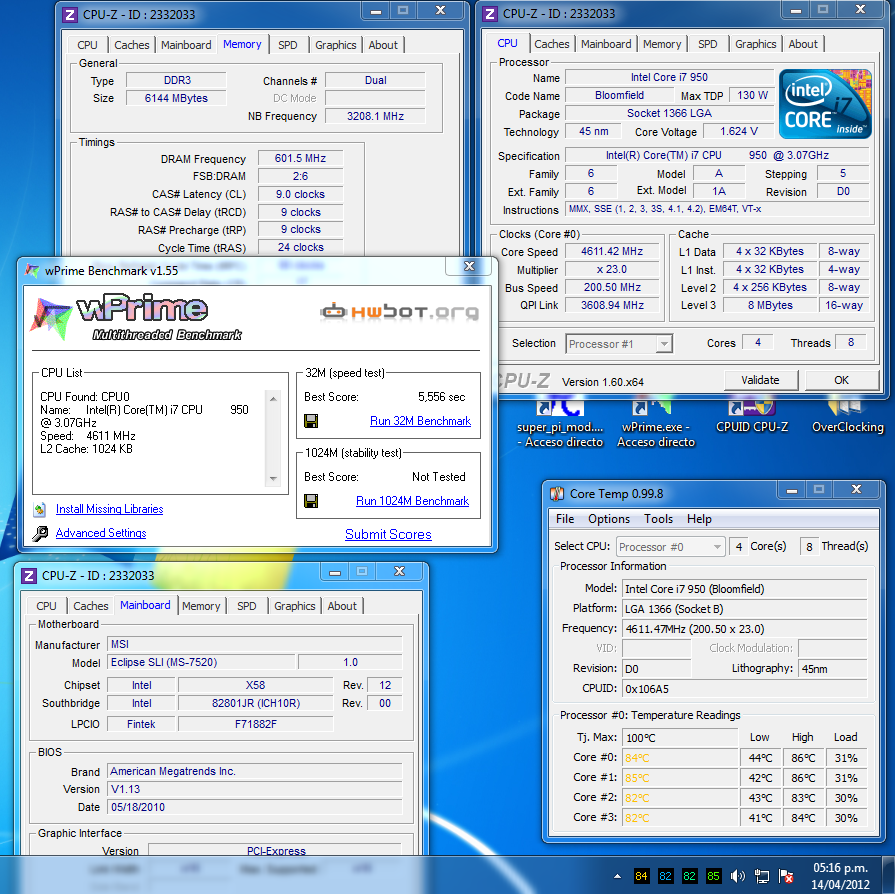Open the About tab in Mainboard CPU-Z window
This screenshot has height=894, width=895.
342,606
